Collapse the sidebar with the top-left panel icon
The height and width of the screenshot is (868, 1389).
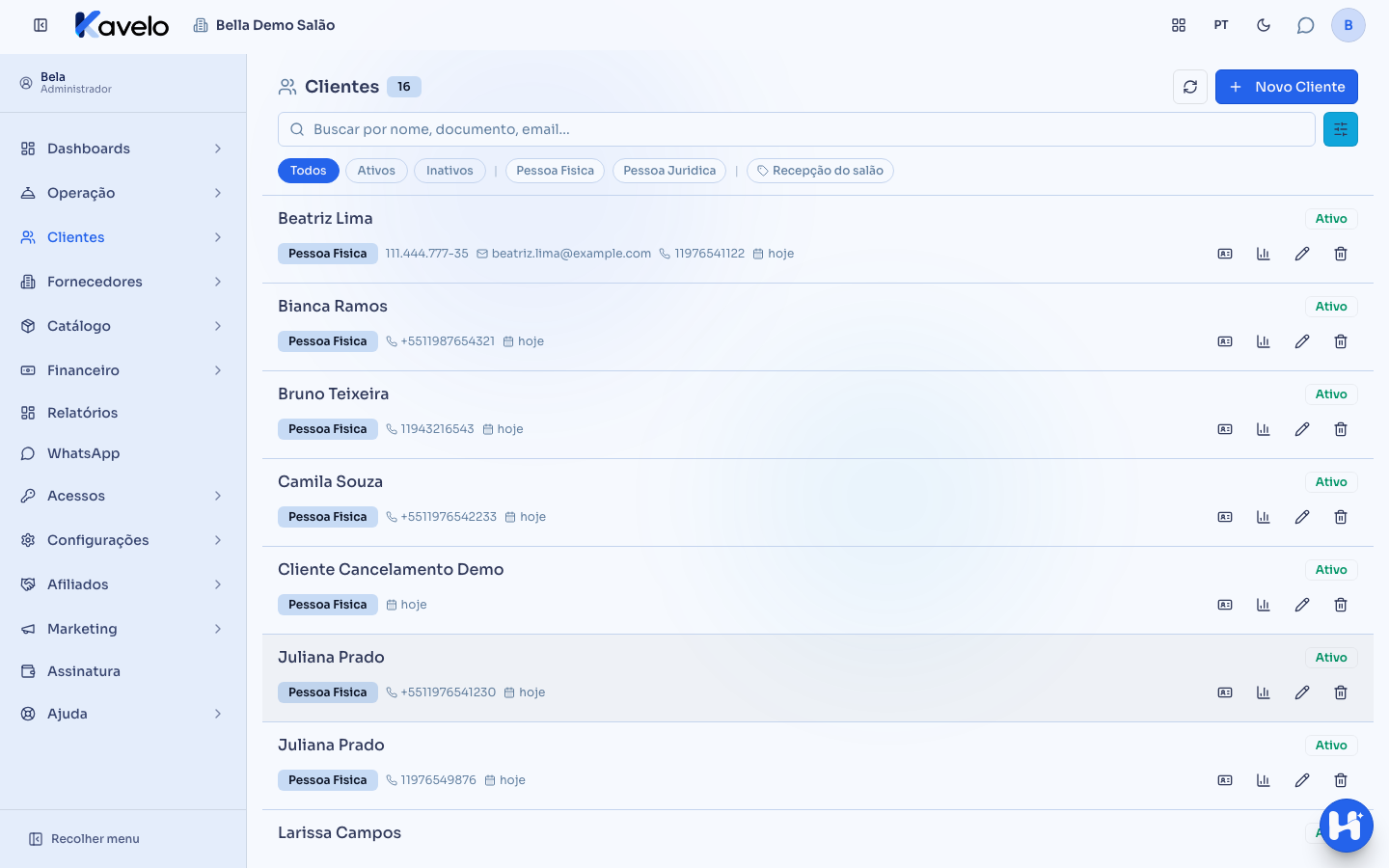pyautogui.click(x=41, y=25)
